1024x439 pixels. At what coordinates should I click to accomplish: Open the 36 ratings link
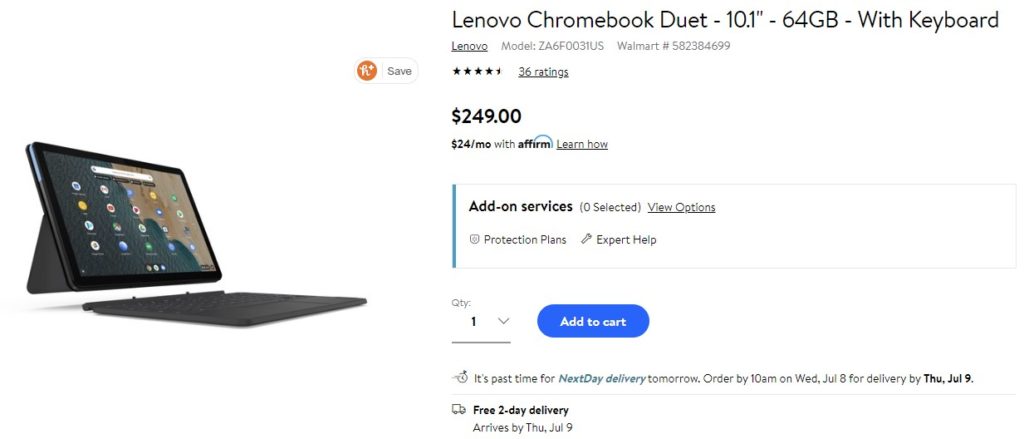[543, 72]
